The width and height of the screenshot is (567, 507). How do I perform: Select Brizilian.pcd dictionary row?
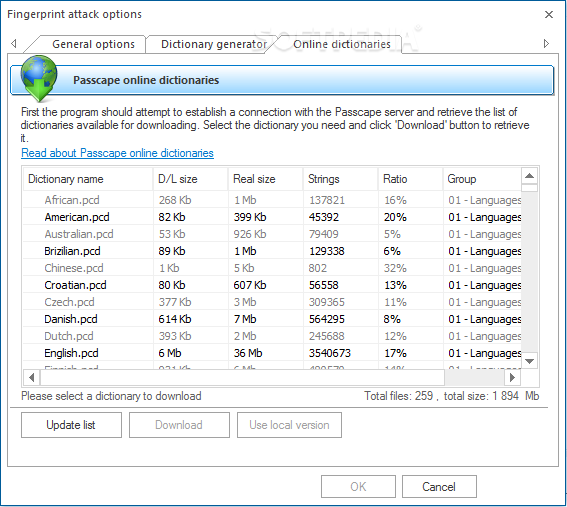click(272, 251)
